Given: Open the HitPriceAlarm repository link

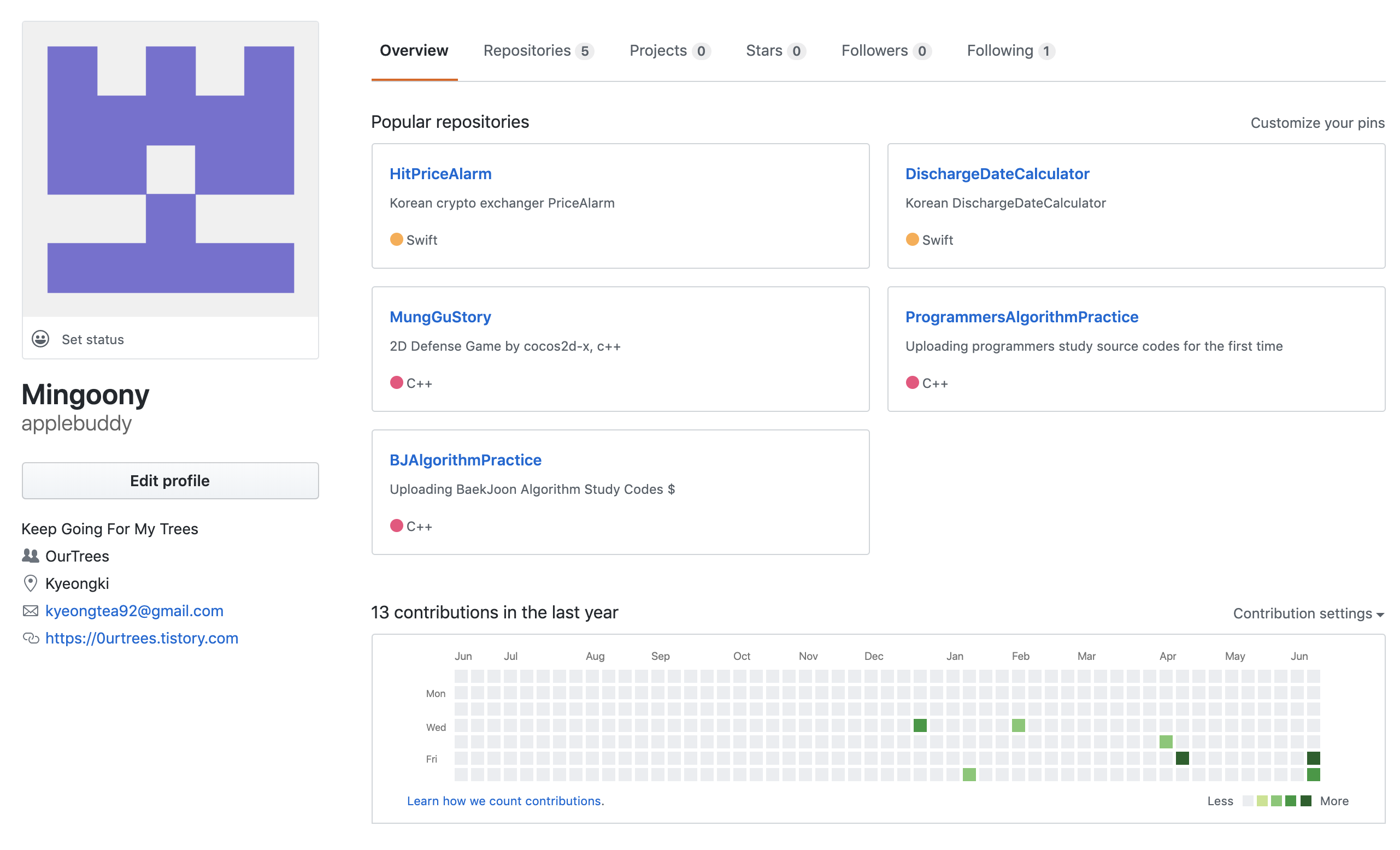Looking at the screenshot, I should 440,174.
